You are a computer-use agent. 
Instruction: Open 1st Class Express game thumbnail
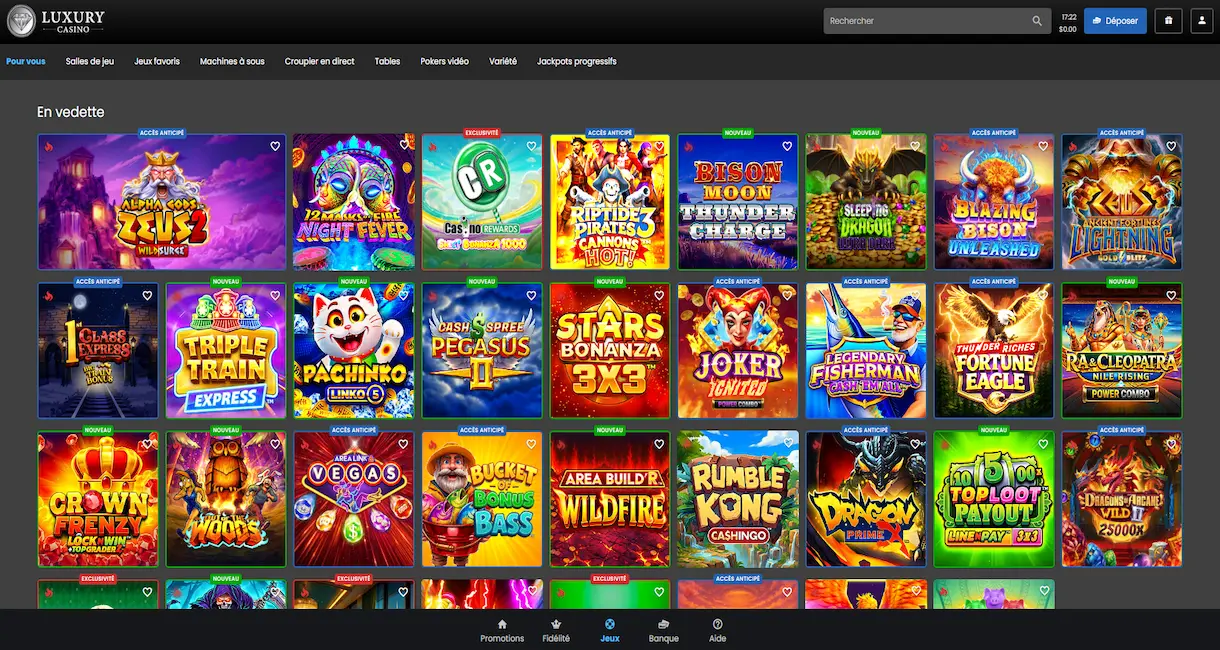coord(98,351)
